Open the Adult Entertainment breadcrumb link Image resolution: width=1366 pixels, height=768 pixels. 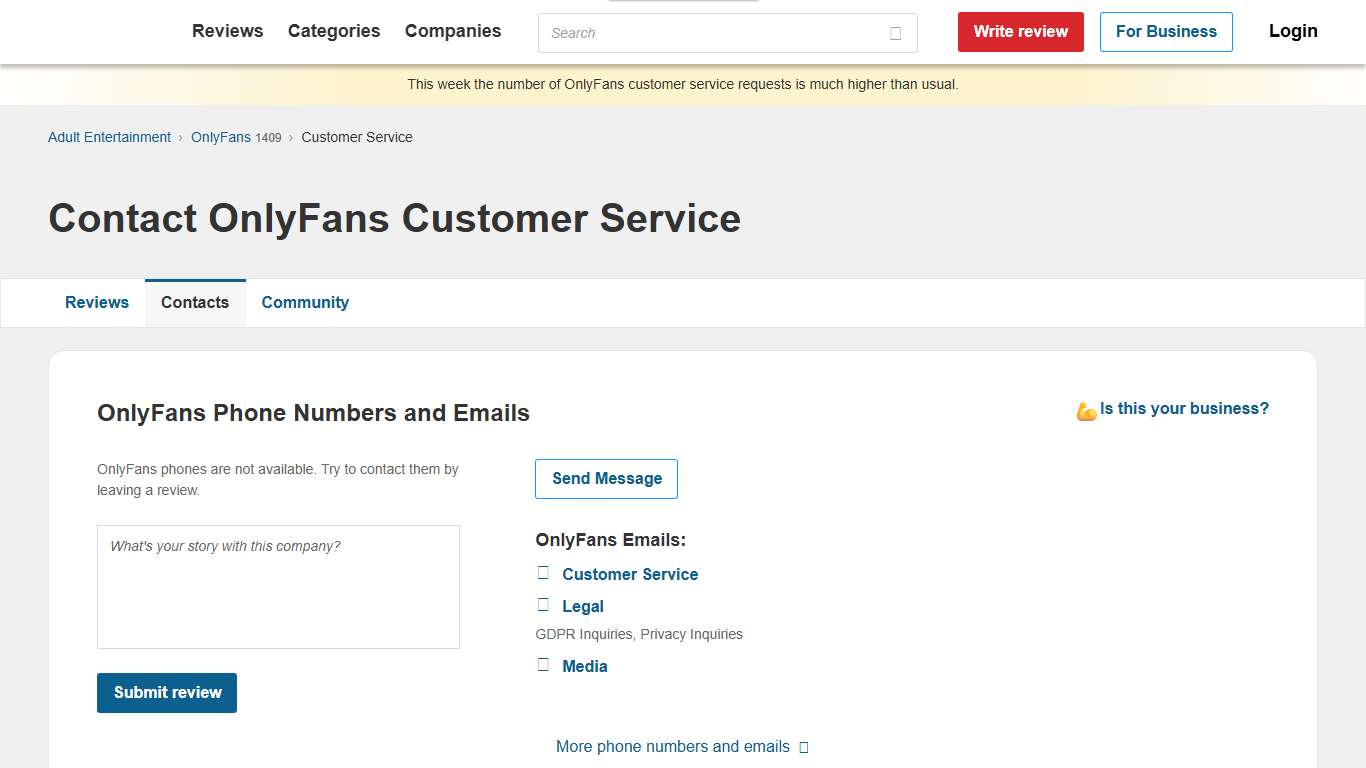pos(108,137)
